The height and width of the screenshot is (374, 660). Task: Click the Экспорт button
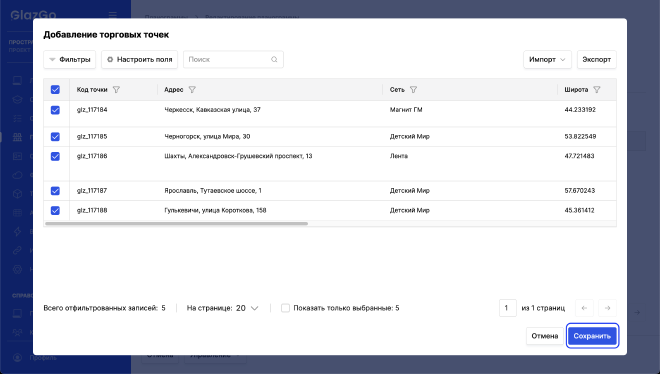pyautogui.click(x=596, y=59)
